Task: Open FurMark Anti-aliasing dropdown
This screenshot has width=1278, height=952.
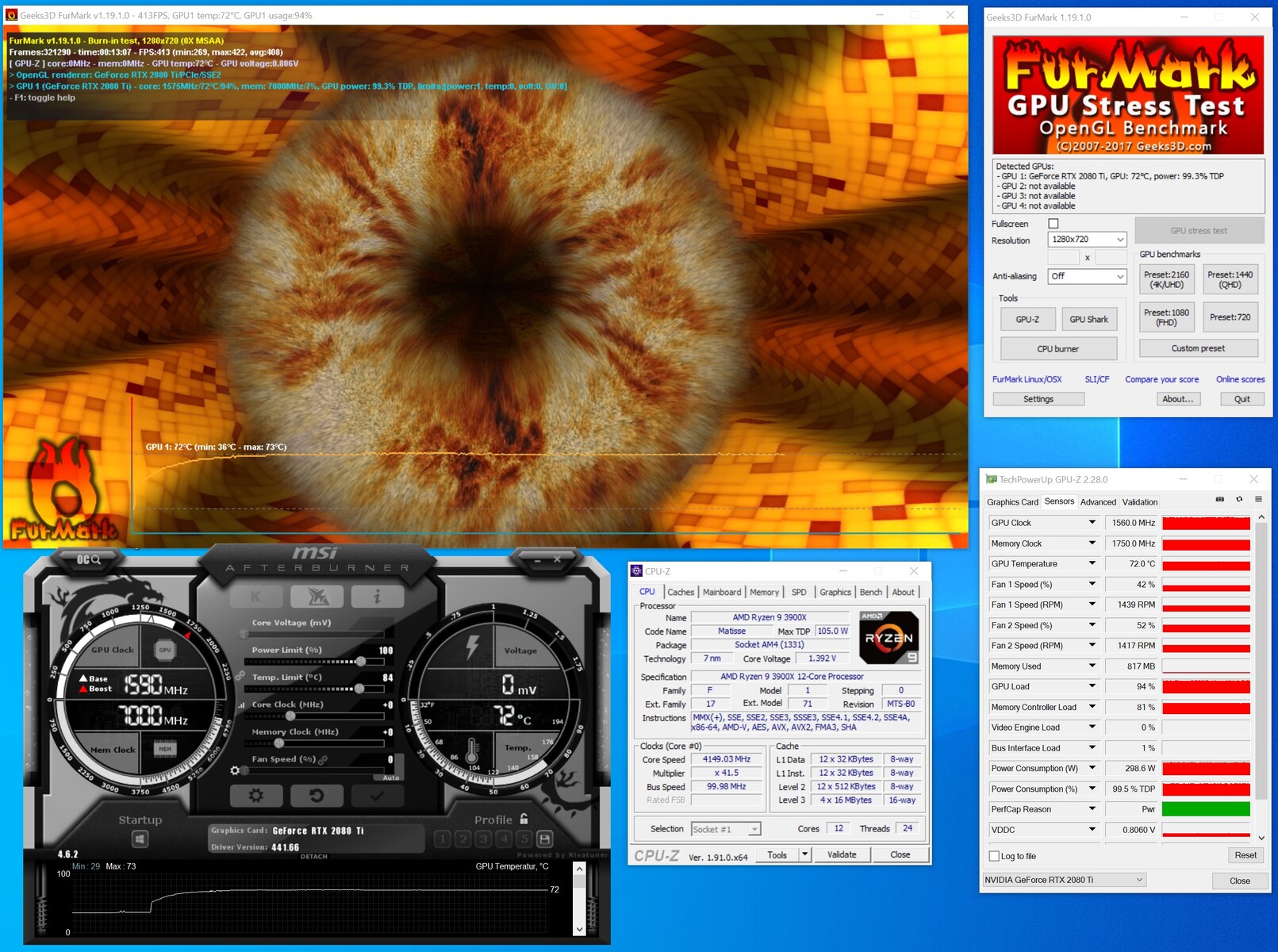Action: click(1087, 276)
